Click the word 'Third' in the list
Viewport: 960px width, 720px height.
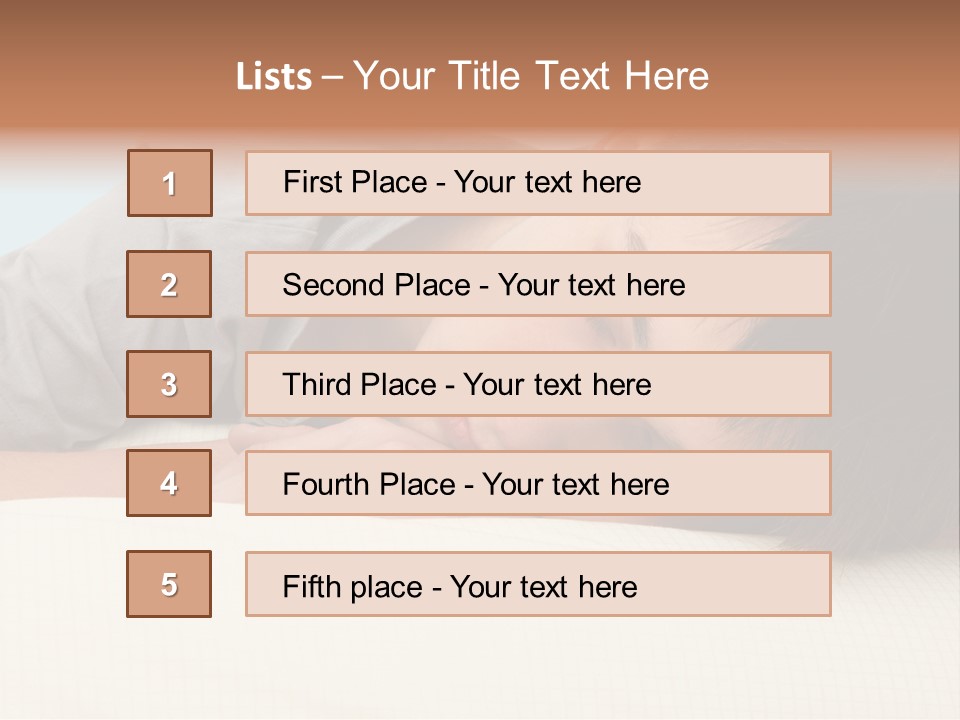click(x=319, y=385)
